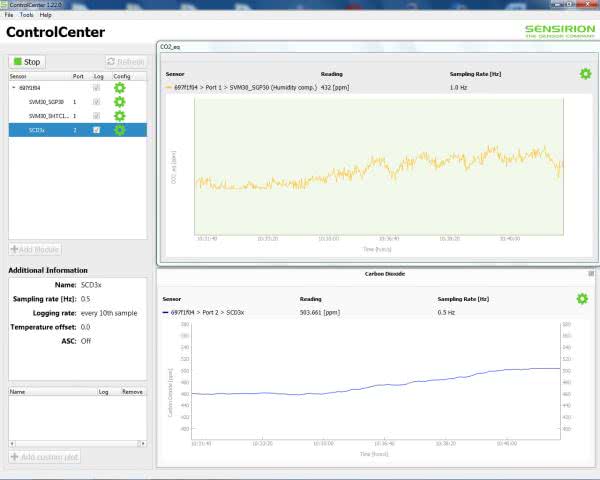Open config gear for SCD3x sensor
Viewport: 600px width, 480px height.
(x=120, y=130)
